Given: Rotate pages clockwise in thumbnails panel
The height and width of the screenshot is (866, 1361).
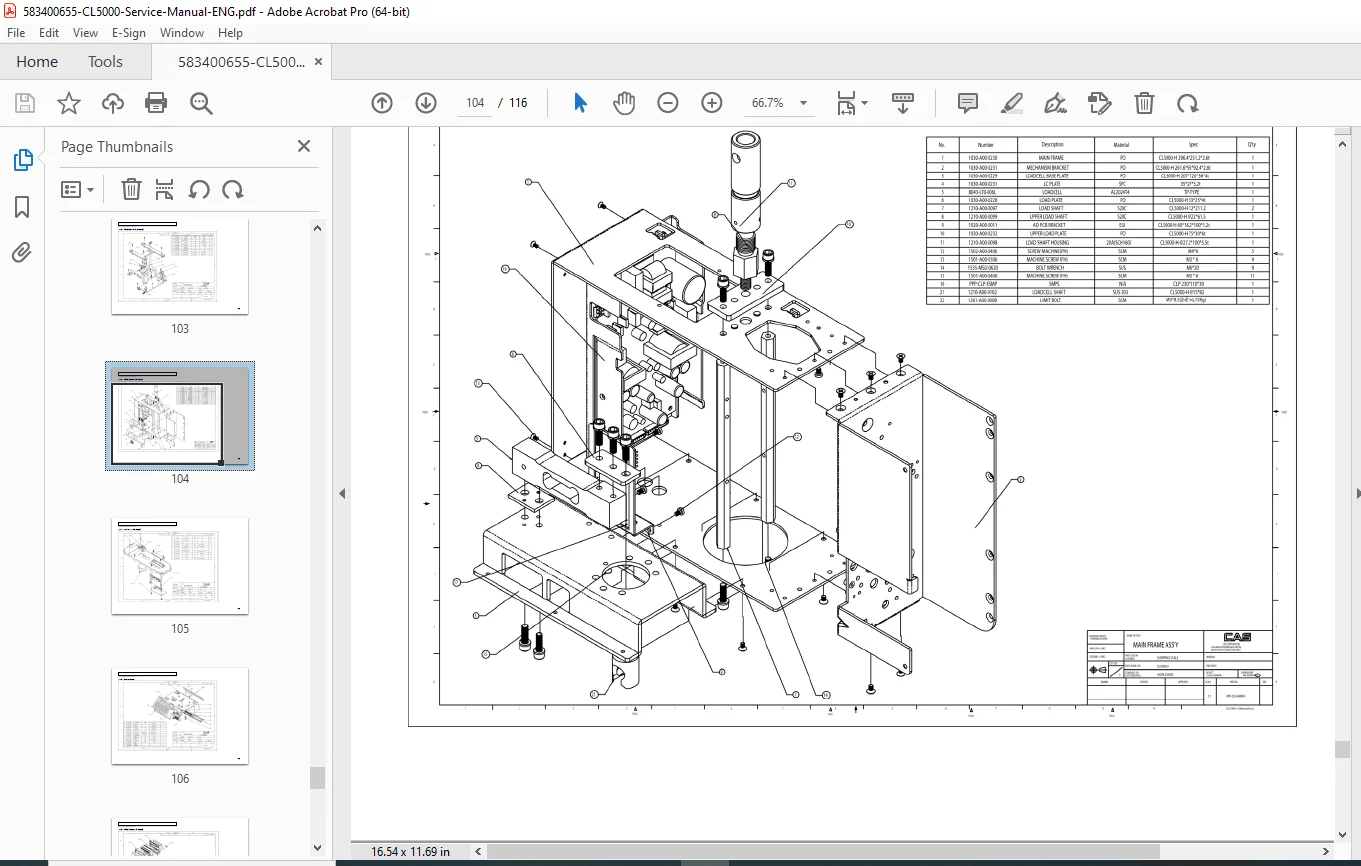Looking at the screenshot, I should click(233, 189).
